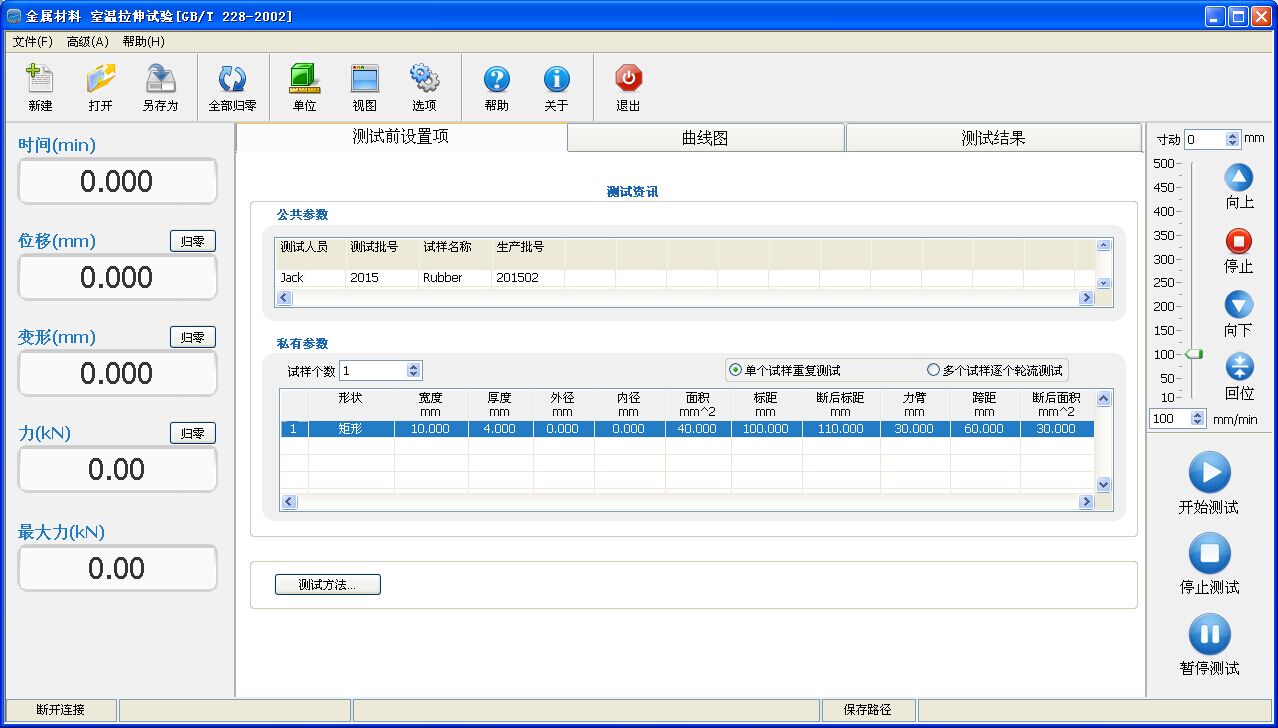Change the mm/min speed spinner value
The width and height of the screenshot is (1278, 728).
[x=1198, y=419]
